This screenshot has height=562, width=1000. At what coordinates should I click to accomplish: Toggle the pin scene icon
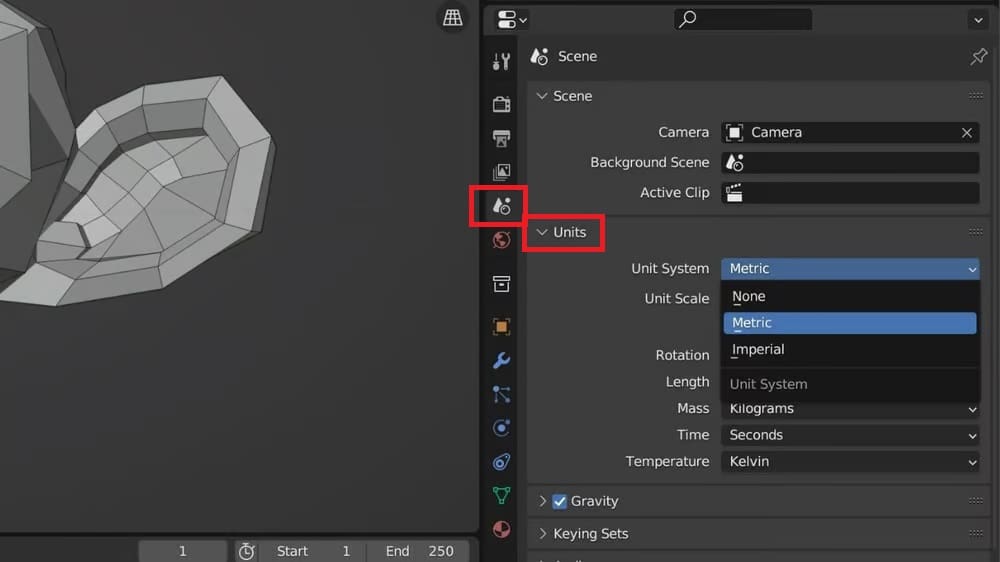(978, 56)
